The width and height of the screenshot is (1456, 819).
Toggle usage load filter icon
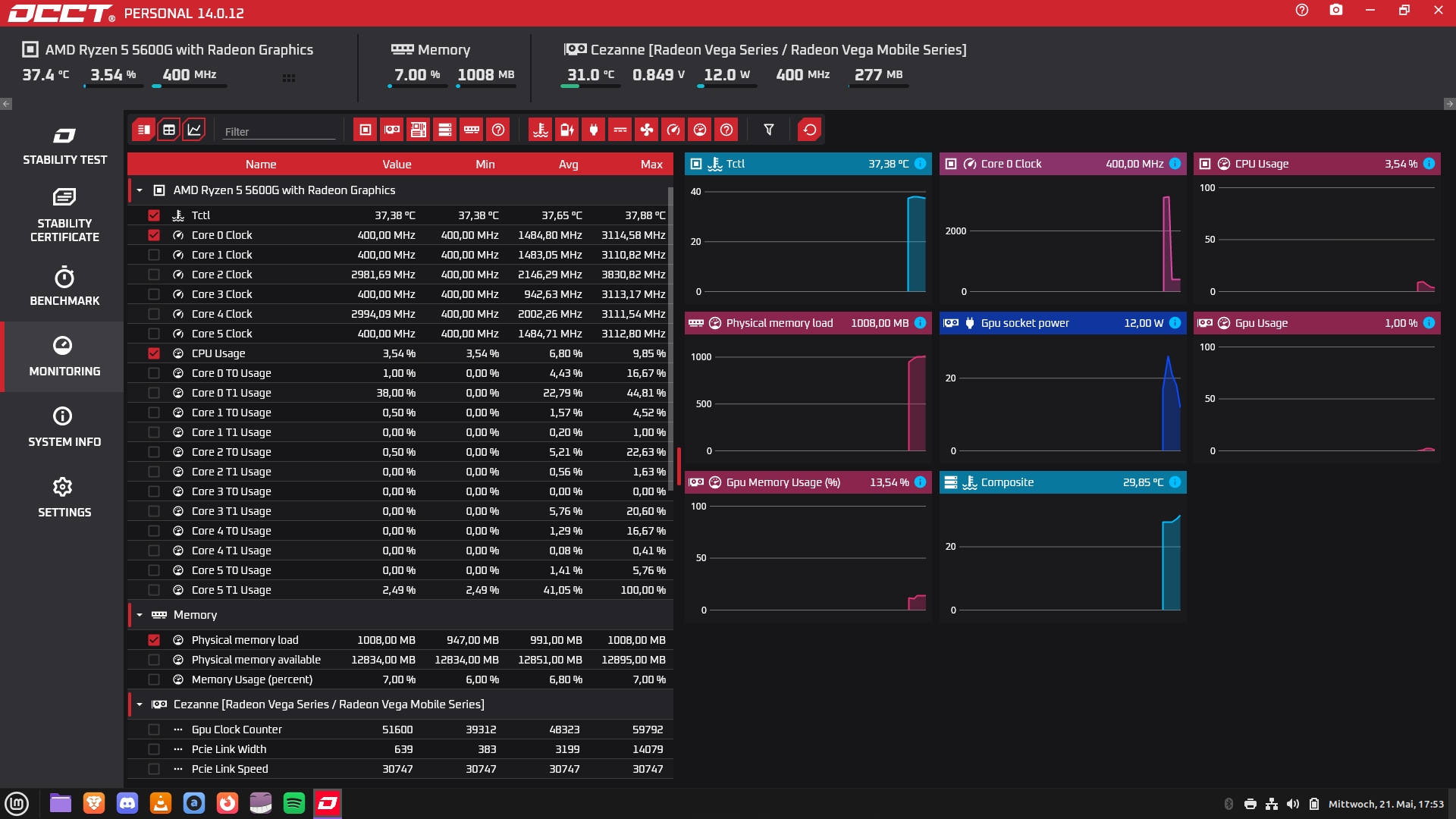(x=700, y=130)
